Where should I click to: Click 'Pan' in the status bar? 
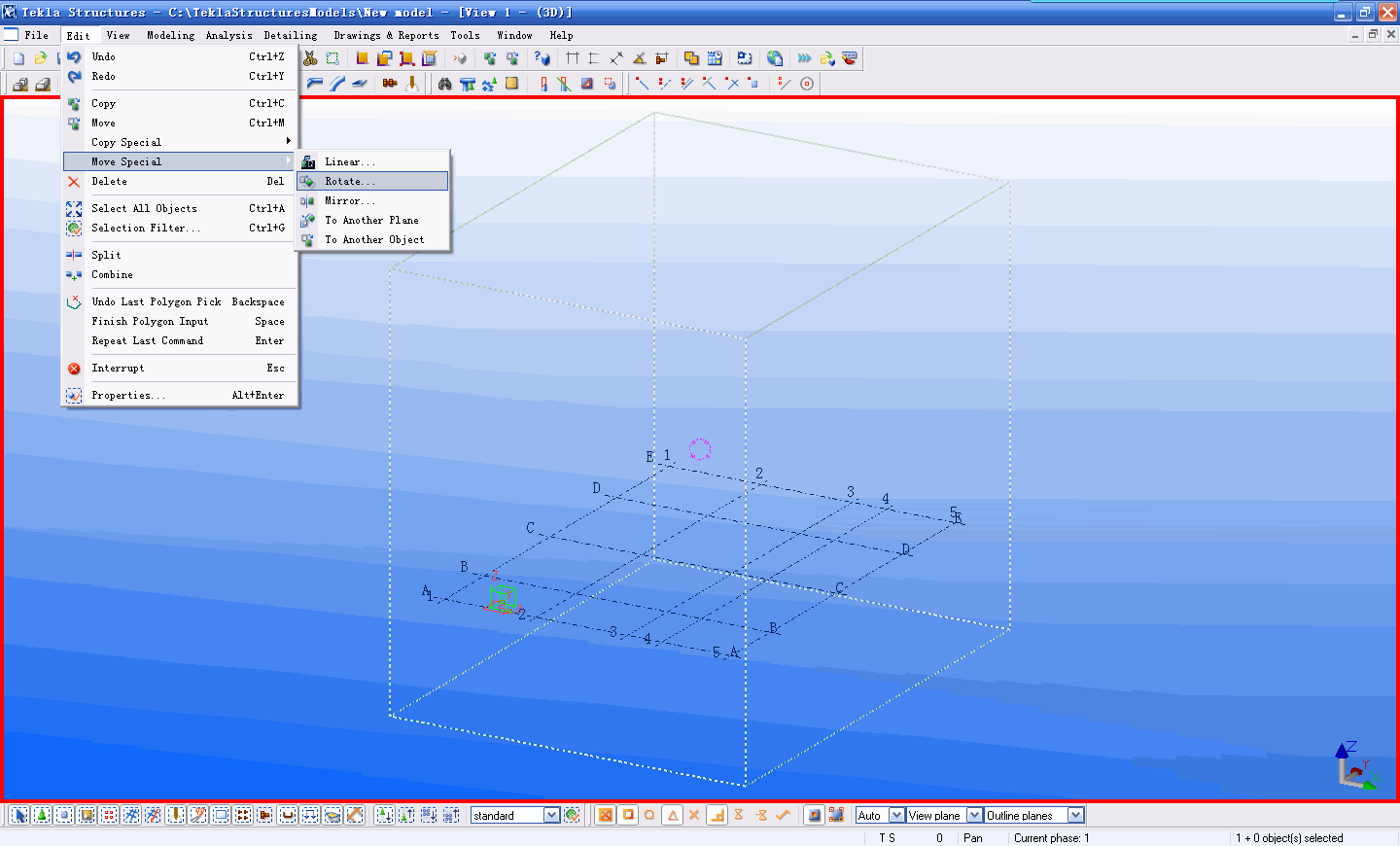coord(973,838)
